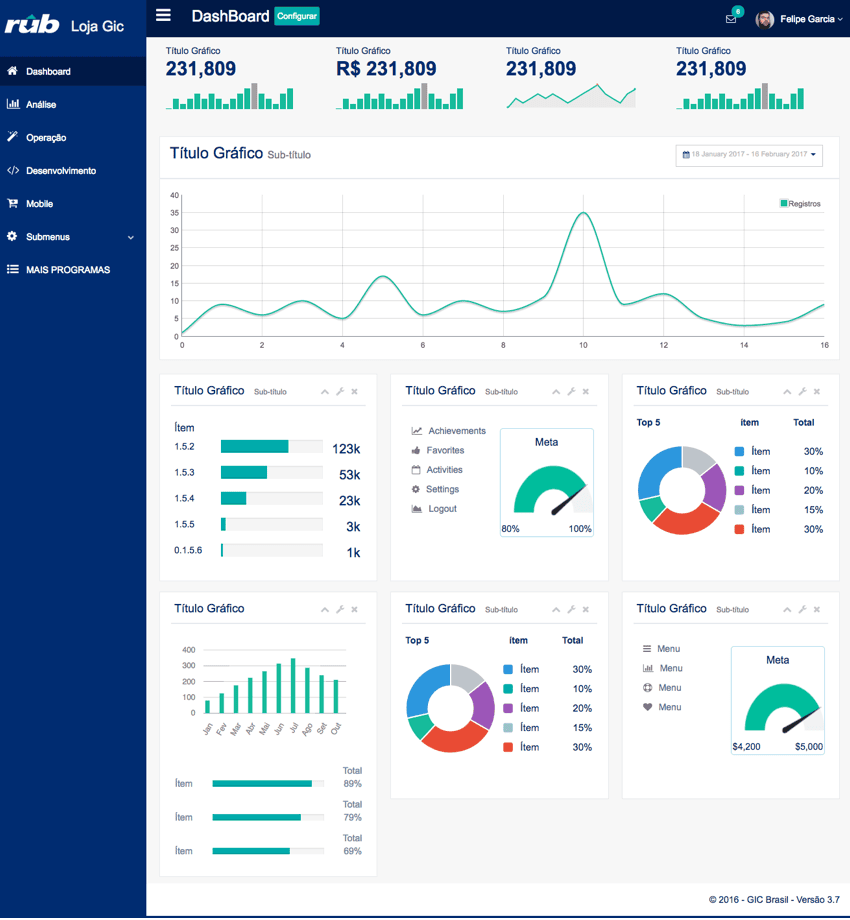The height and width of the screenshot is (920, 850).
Task: Open the date range picker dropdown
Action: coord(749,155)
